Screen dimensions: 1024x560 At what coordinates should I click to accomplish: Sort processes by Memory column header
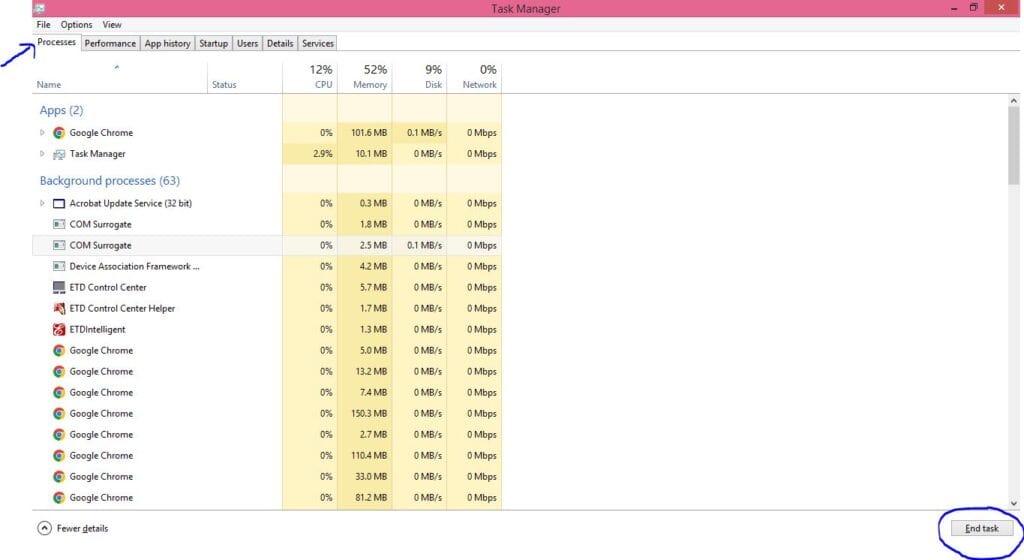364,77
